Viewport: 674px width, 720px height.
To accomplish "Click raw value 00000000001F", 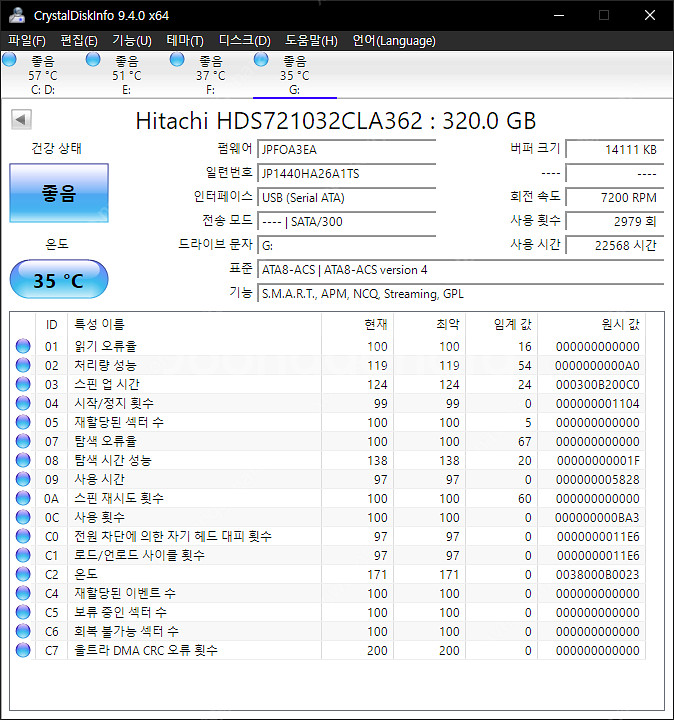I will (x=598, y=461).
